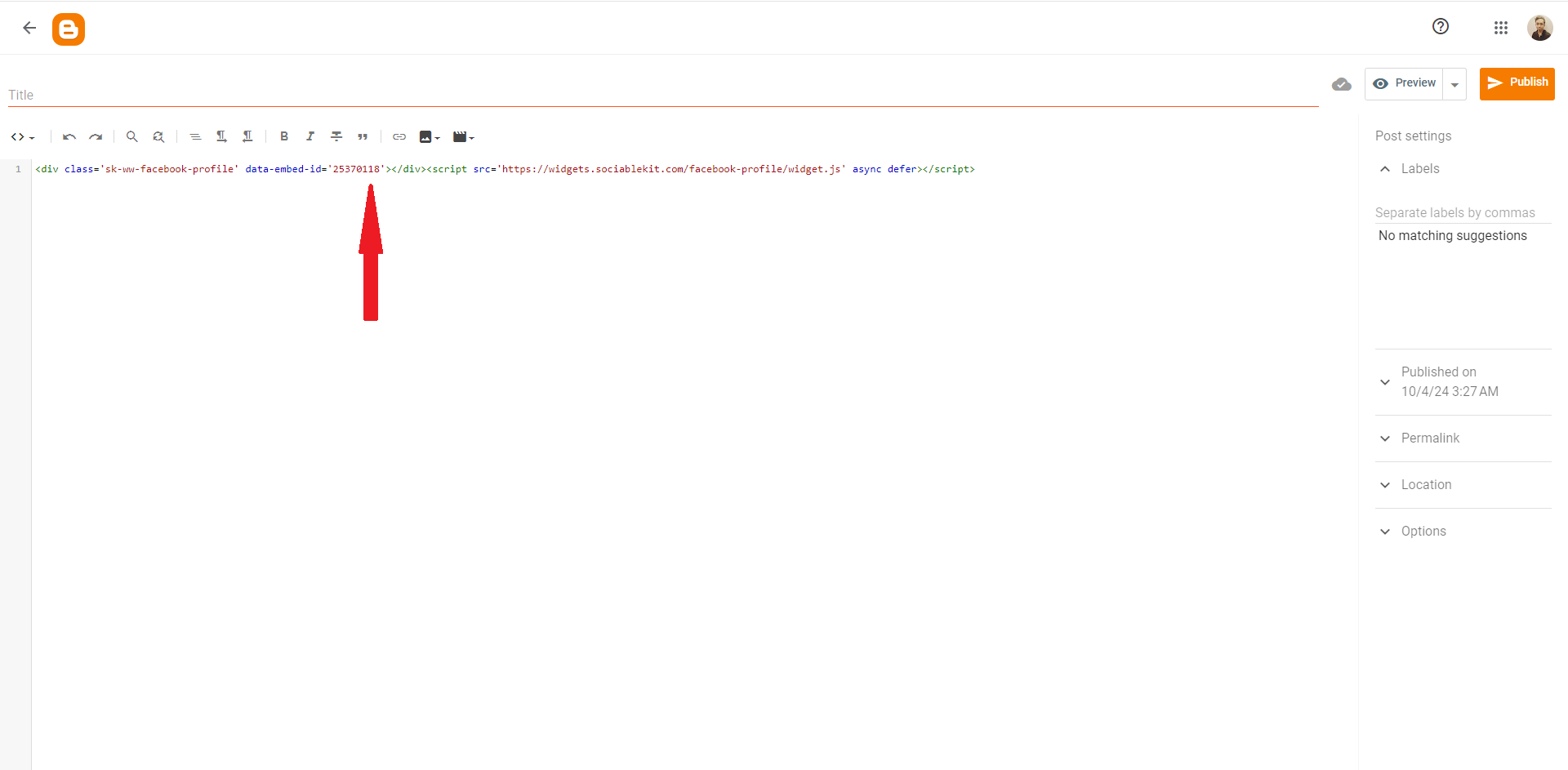
Task: Toggle italic formatting
Action: [x=310, y=136]
